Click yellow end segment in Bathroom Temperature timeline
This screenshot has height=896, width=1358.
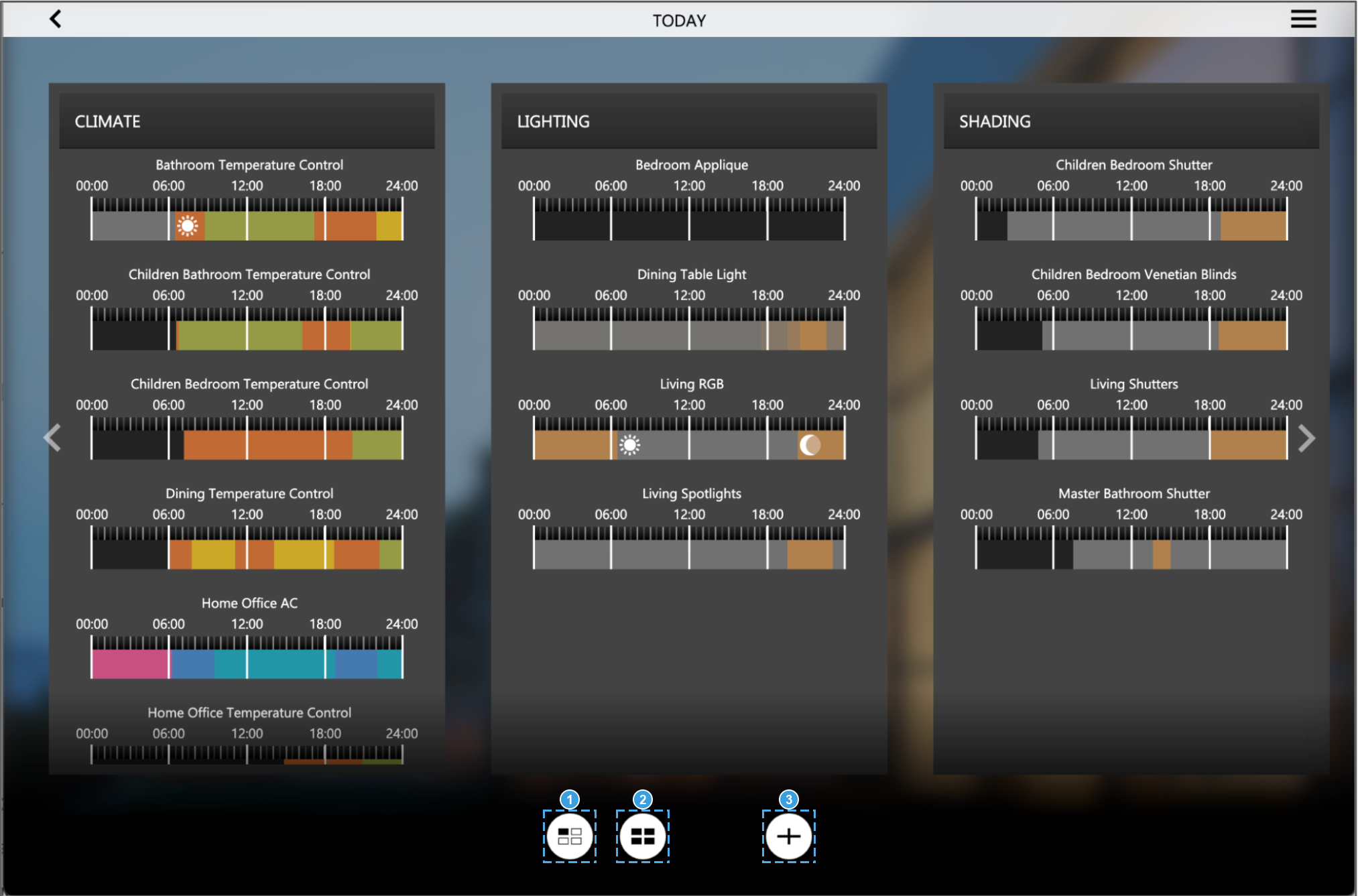(x=389, y=226)
